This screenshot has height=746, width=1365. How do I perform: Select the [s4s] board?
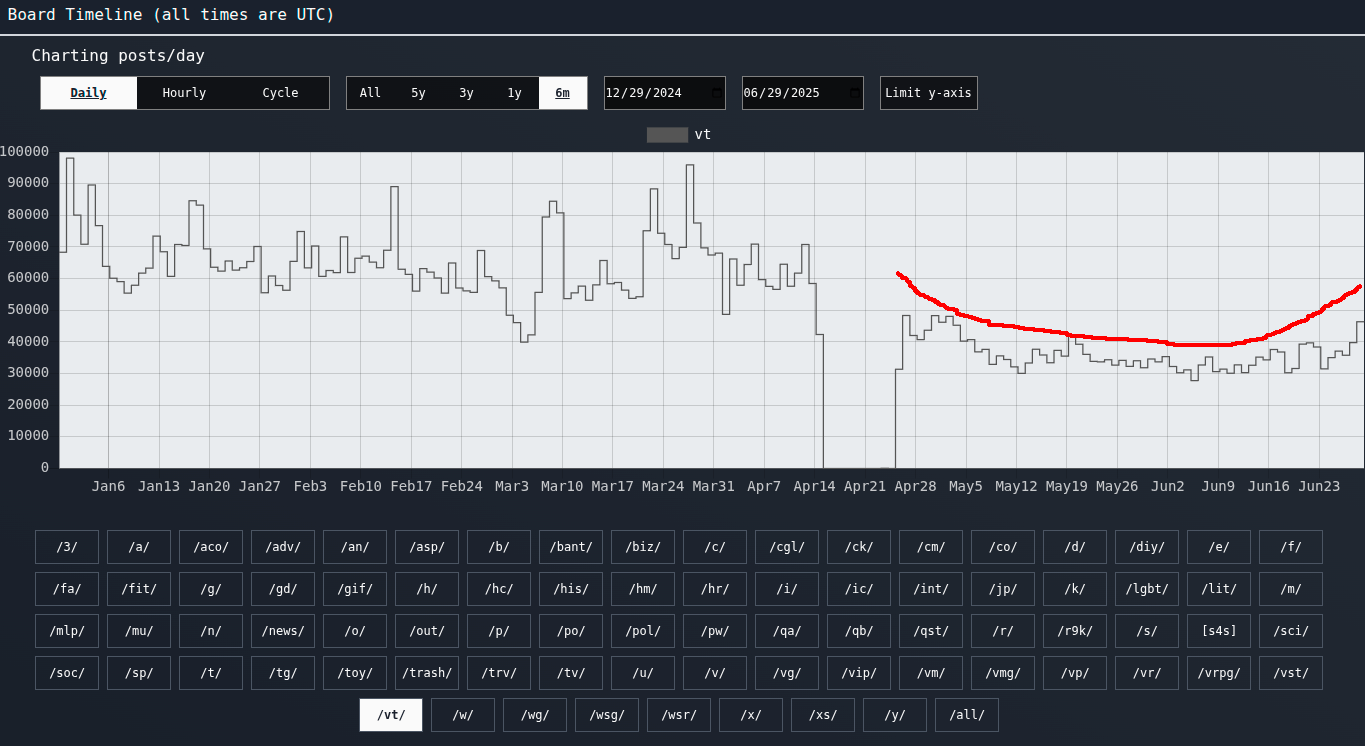coord(1219,631)
